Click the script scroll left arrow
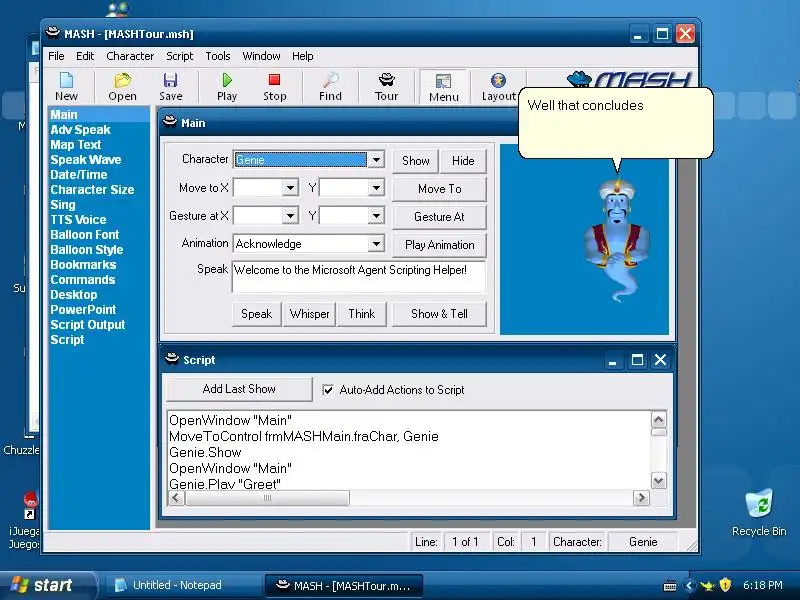Screen dimensions: 800x600 pos(177,498)
